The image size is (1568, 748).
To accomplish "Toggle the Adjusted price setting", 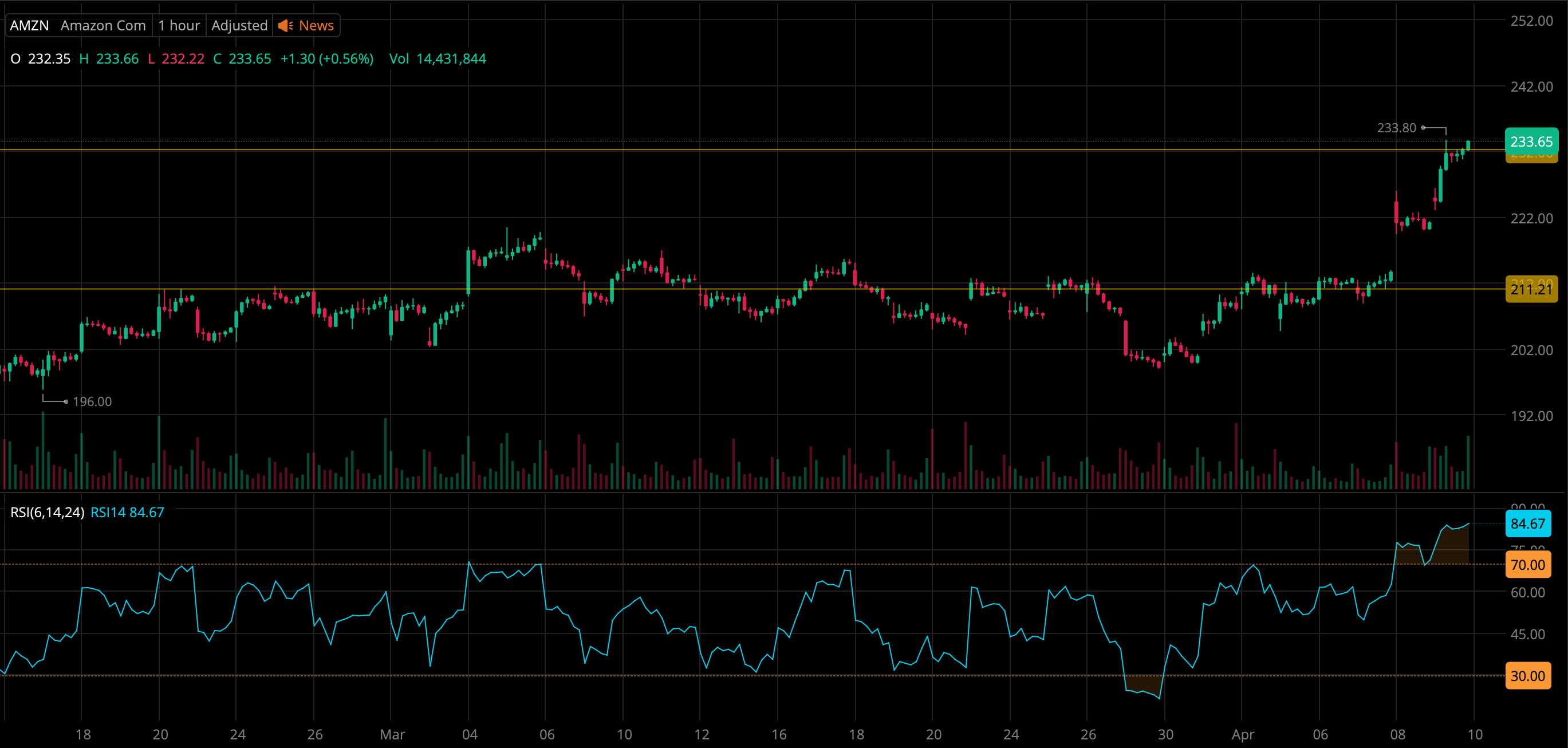I will coord(239,26).
